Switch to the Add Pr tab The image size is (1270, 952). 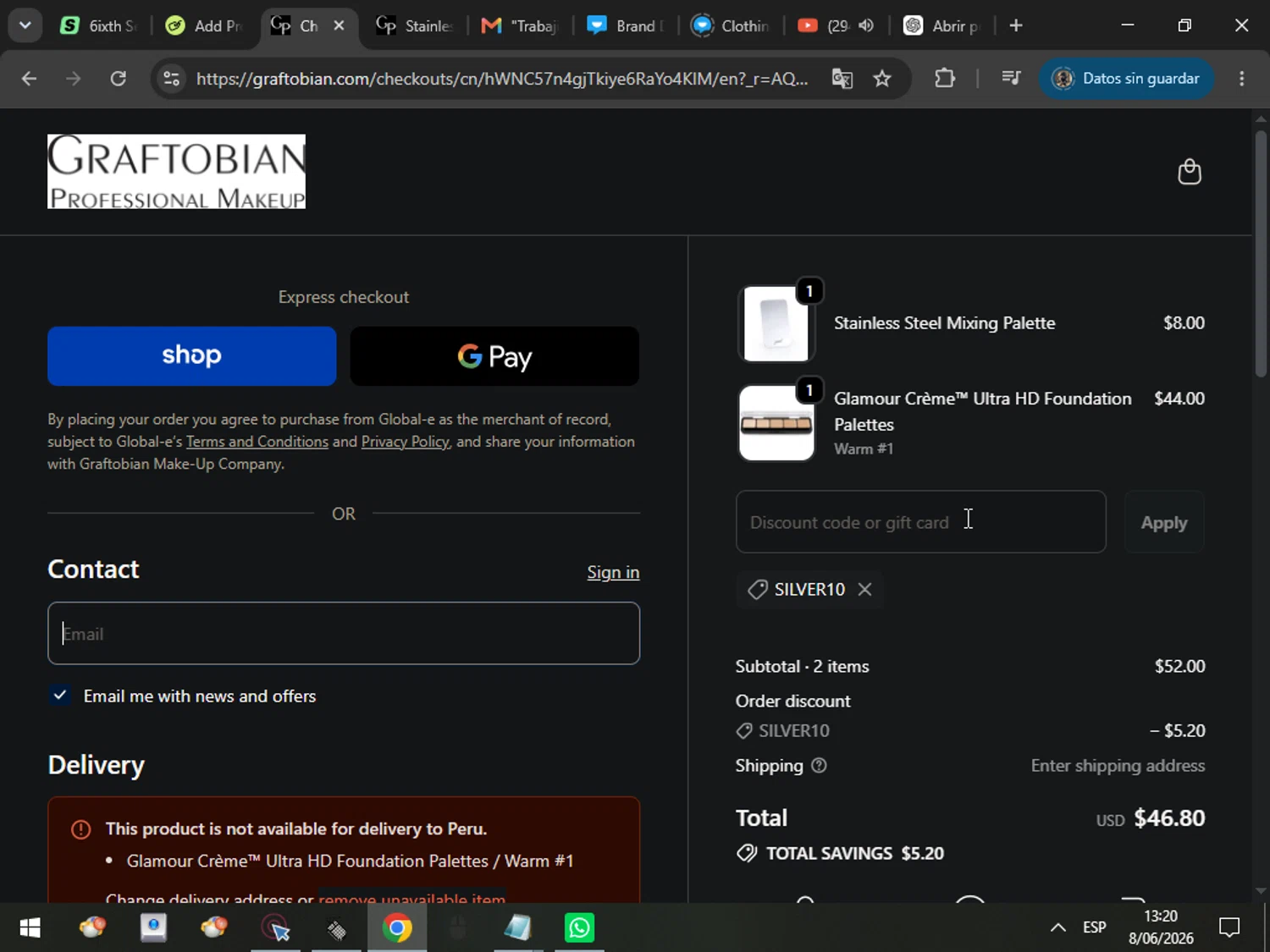(204, 26)
